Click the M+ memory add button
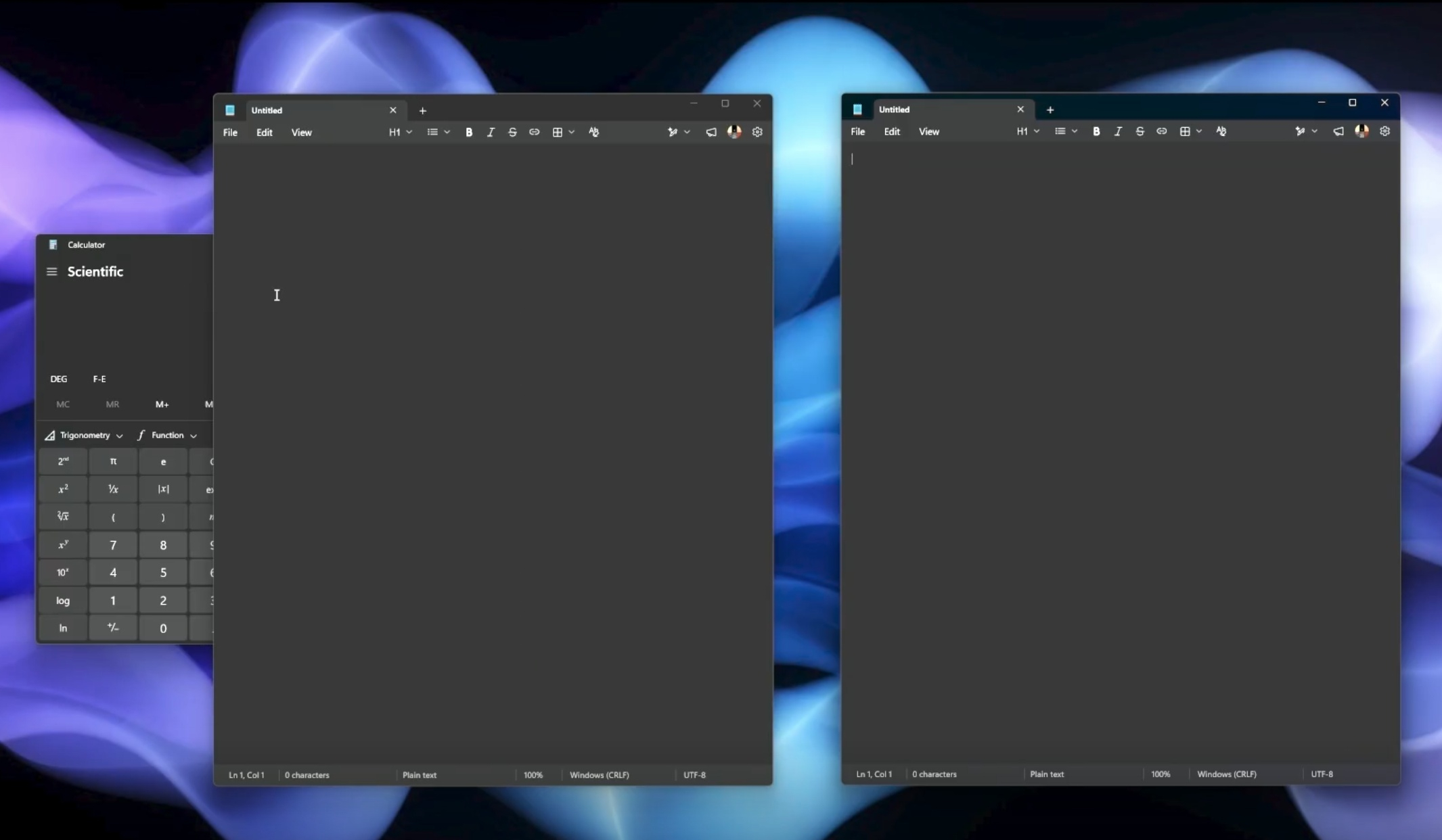This screenshot has height=840, width=1442. point(162,404)
